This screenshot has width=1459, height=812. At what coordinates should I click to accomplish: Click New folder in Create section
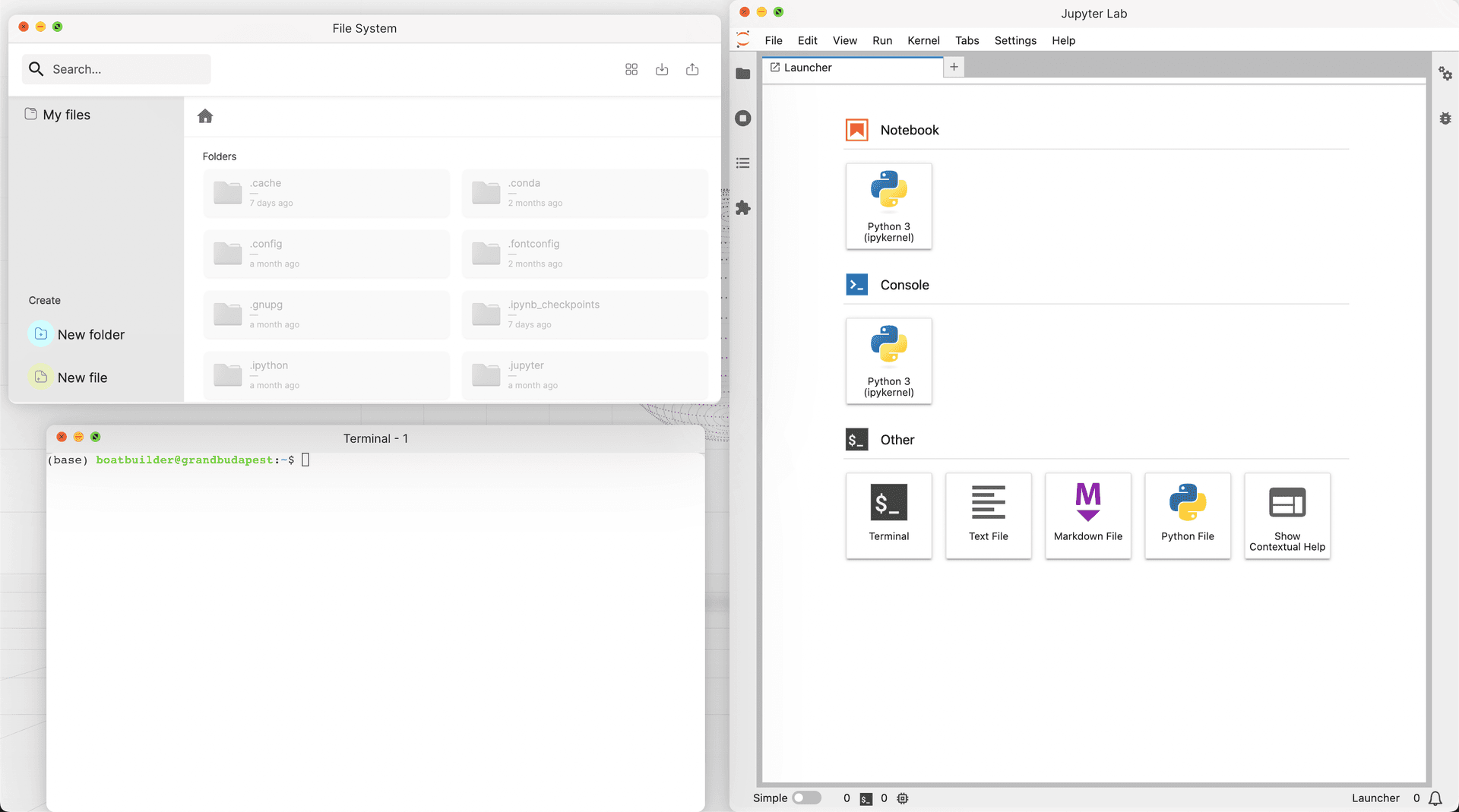(90, 334)
